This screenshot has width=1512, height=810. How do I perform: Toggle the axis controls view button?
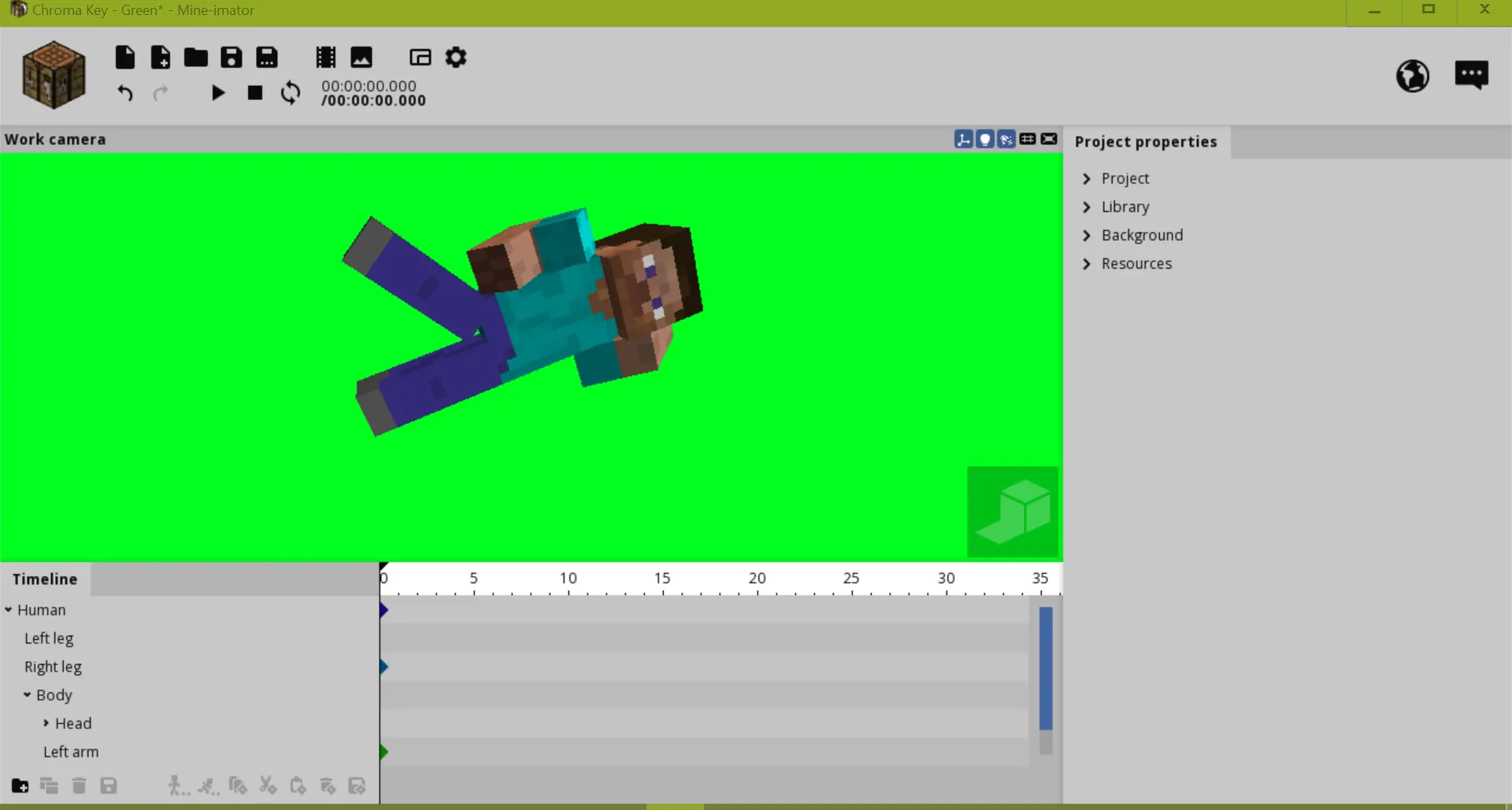963,139
